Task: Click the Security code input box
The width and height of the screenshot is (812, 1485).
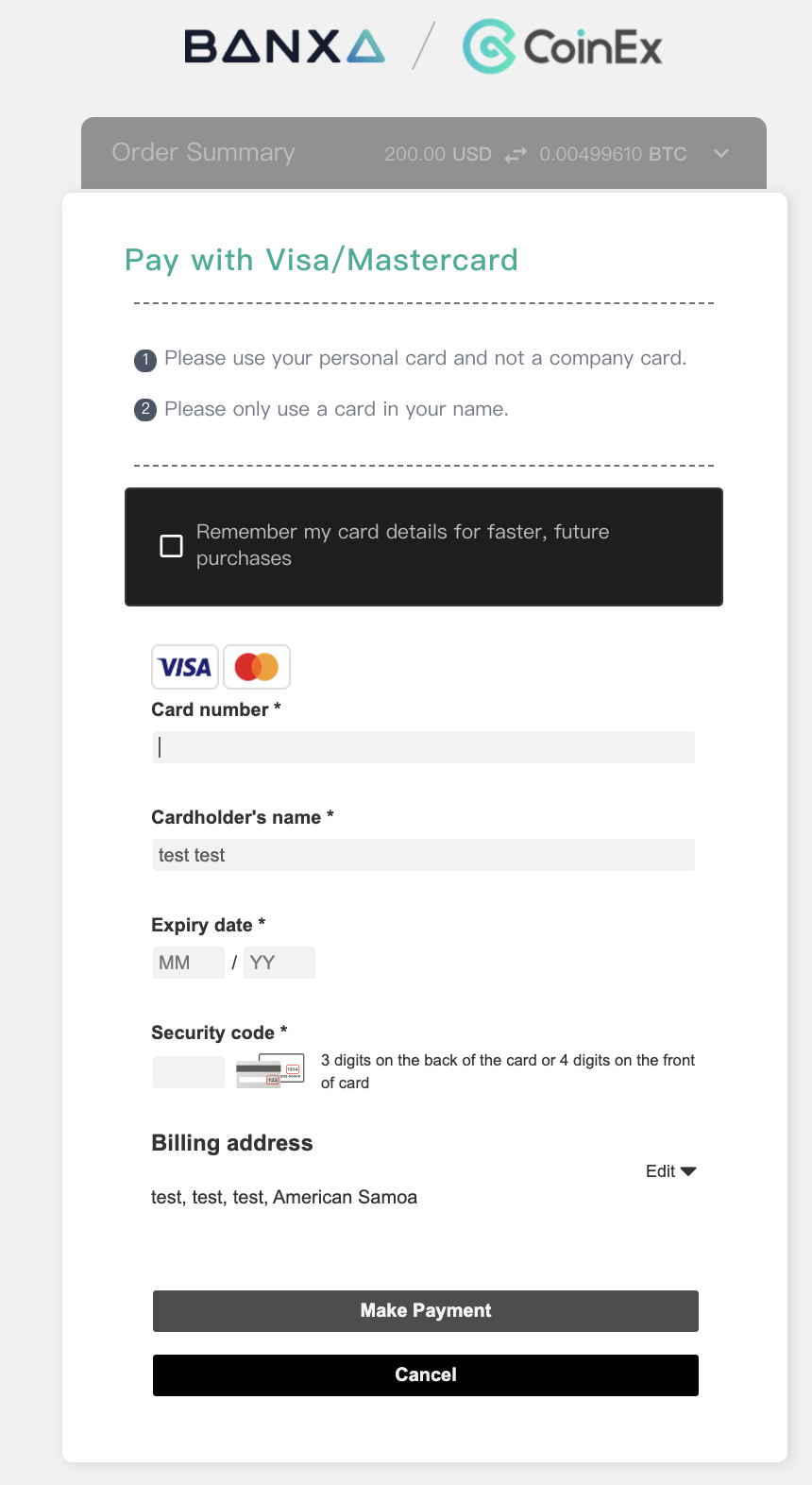Action: point(189,1072)
